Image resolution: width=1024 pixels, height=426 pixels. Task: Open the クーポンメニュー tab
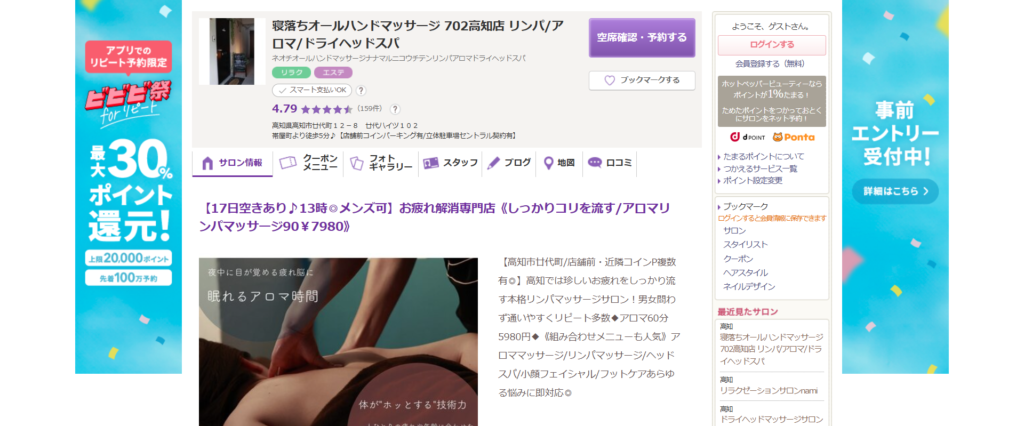pyautogui.click(x=308, y=163)
